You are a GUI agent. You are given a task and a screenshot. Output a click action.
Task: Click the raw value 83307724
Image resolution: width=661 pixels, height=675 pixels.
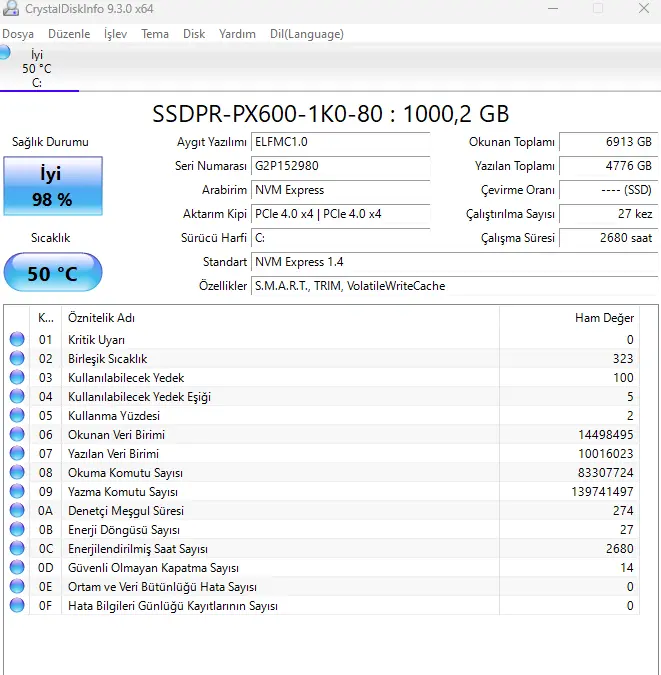pos(605,473)
